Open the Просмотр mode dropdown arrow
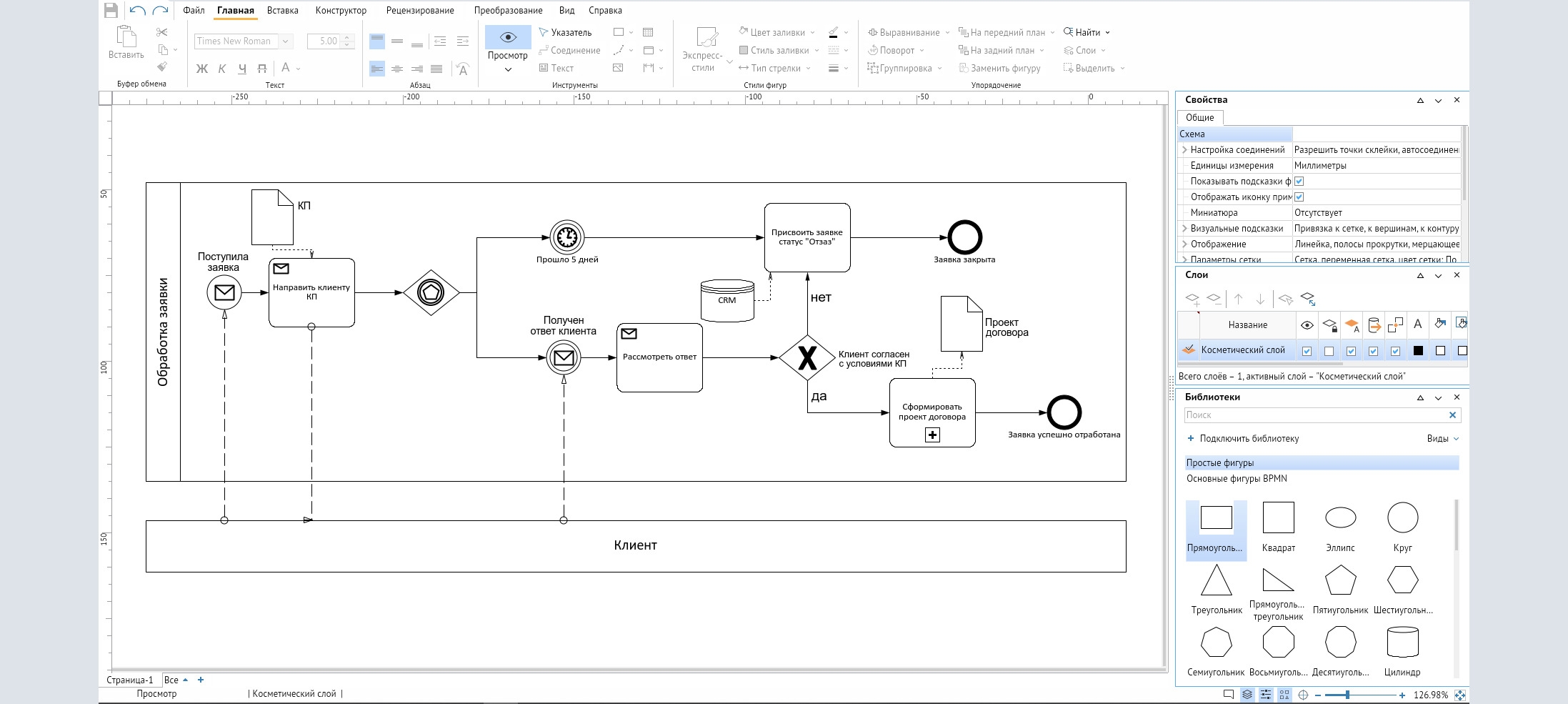Screen dimensions: 1568x704 [x=508, y=70]
